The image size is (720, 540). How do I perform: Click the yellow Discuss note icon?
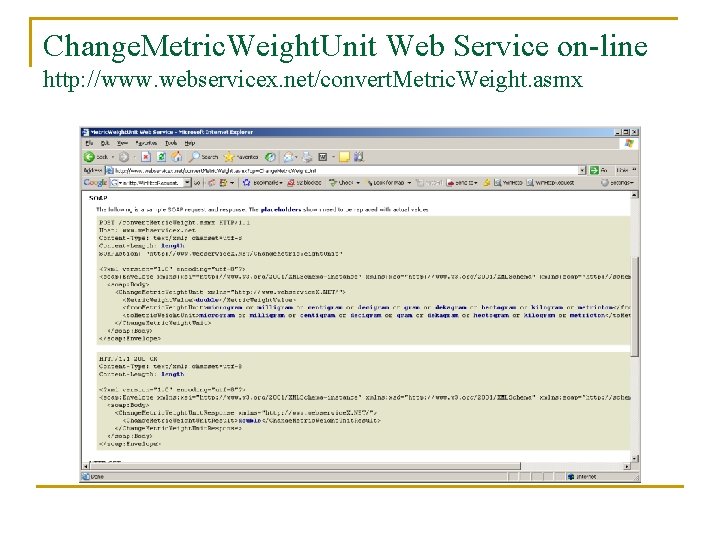[x=344, y=157]
